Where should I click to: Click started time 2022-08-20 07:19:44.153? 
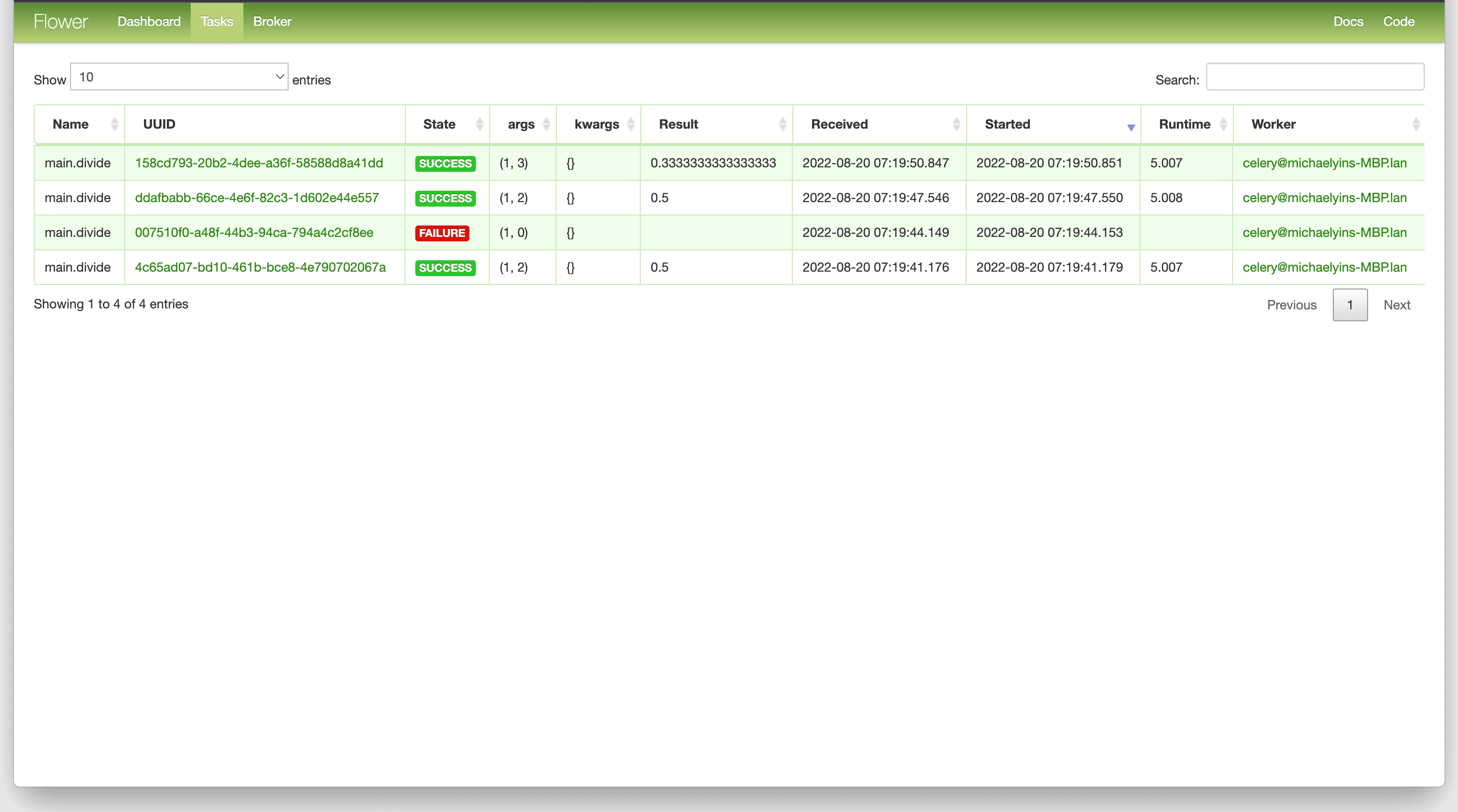pos(1049,232)
